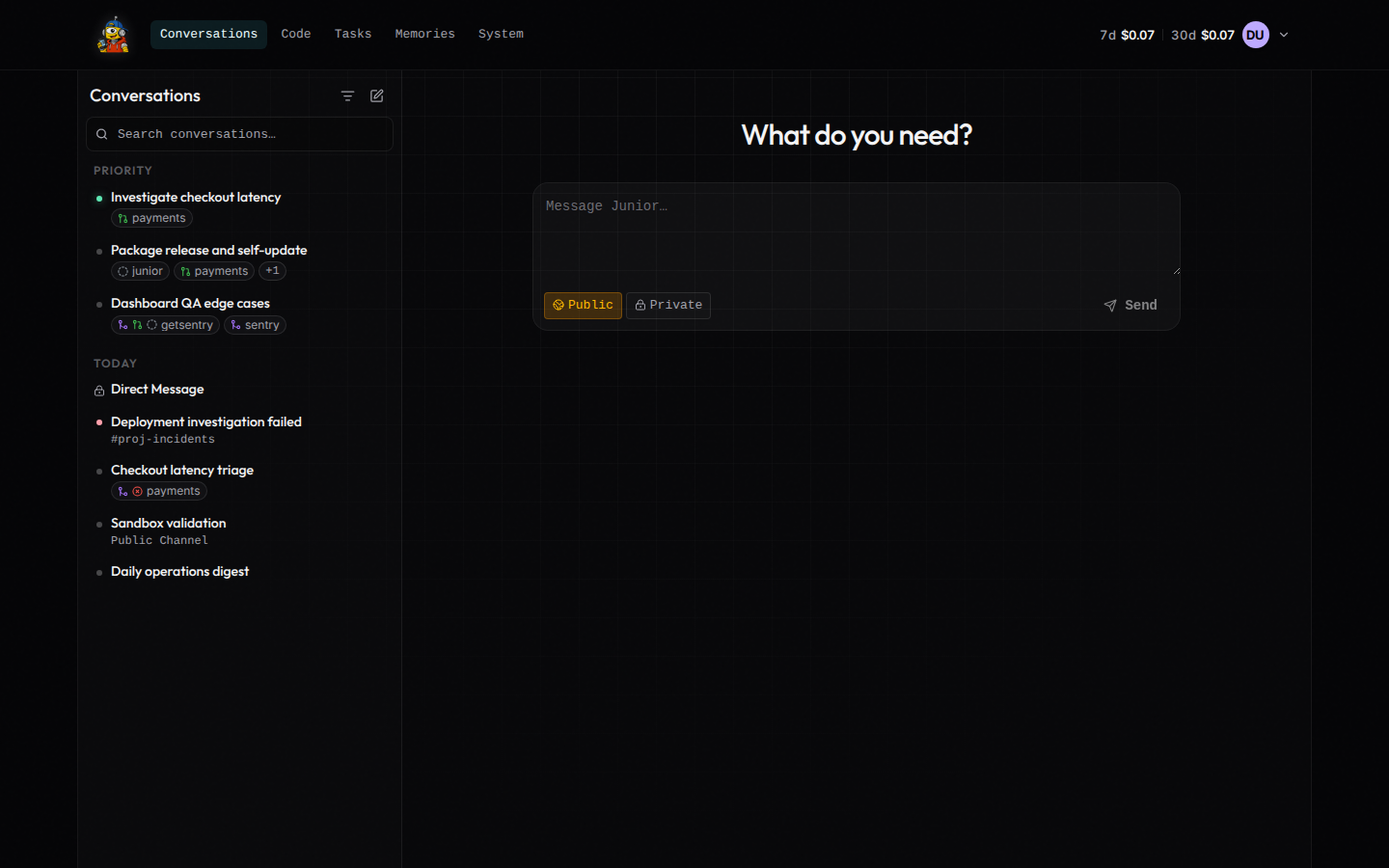This screenshot has width=1389, height=868.
Task: Open the conversations filter icon
Action: pyautogui.click(x=347, y=95)
